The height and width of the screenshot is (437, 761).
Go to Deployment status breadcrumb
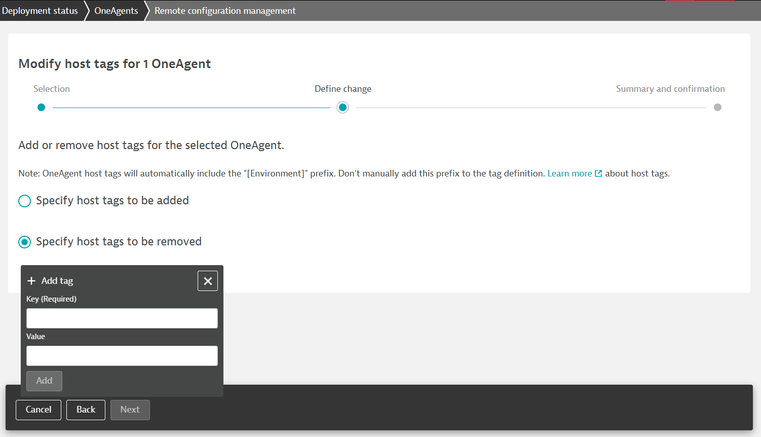41,11
